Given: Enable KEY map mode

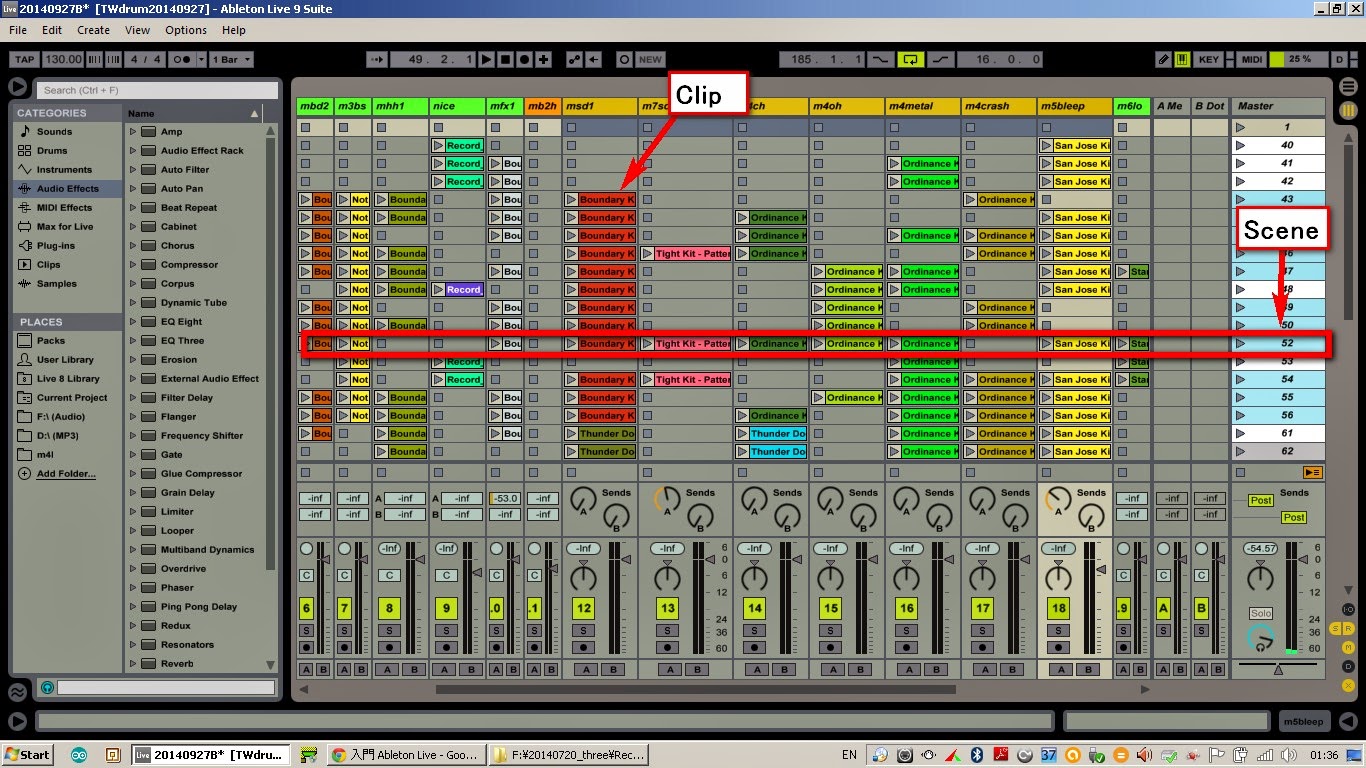Looking at the screenshot, I should coord(1209,59).
